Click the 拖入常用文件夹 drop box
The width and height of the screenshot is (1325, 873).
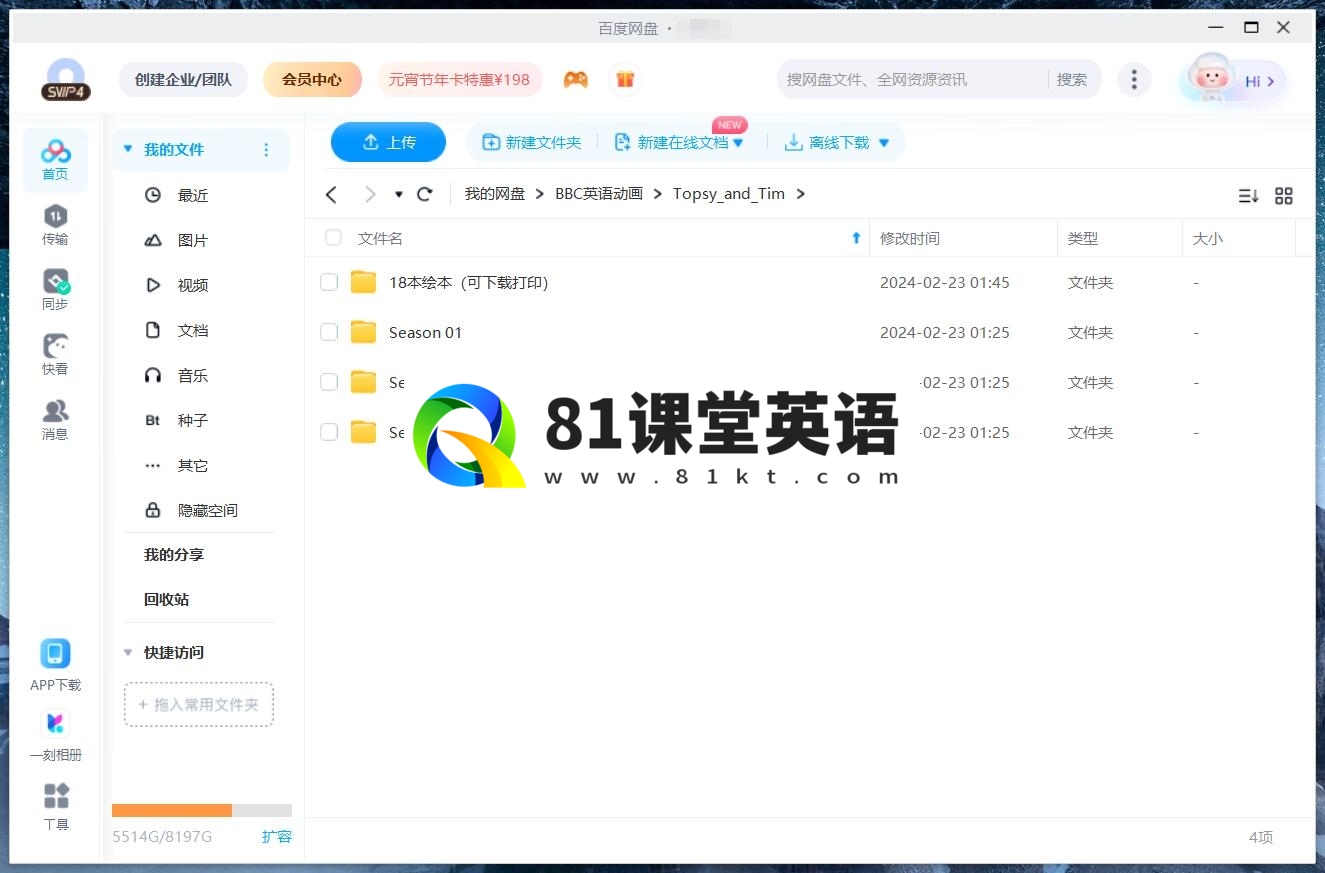[x=199, y=705]
